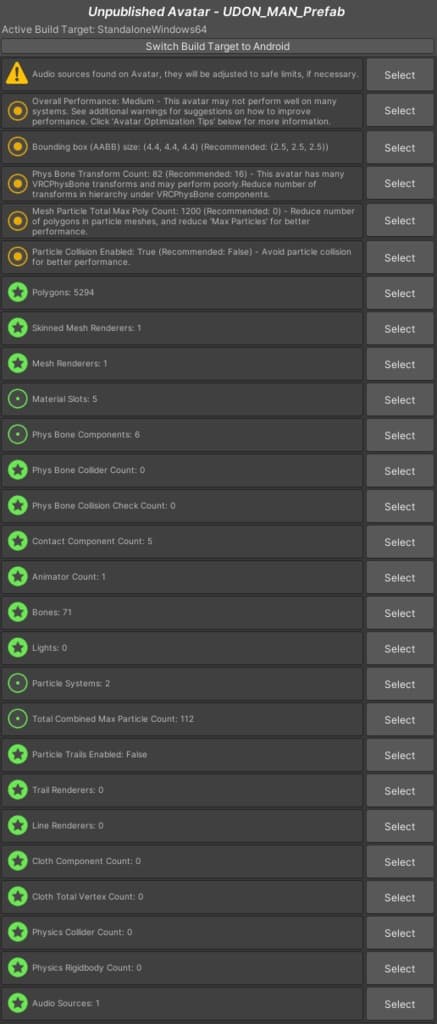
Task: Click the Lights: 0 message row
Action: click(182, 648)
